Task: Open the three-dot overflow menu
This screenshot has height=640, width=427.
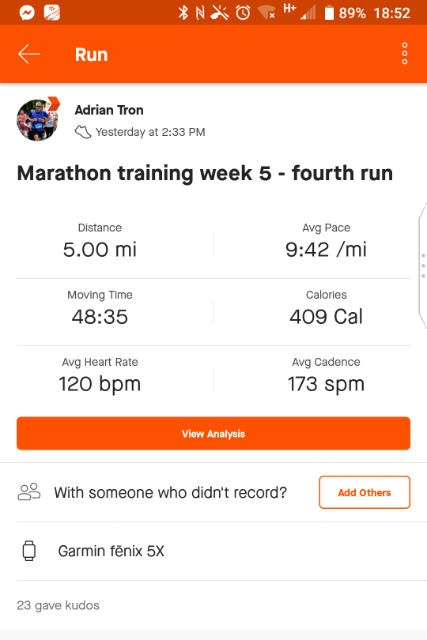Action: pos(405,53)
